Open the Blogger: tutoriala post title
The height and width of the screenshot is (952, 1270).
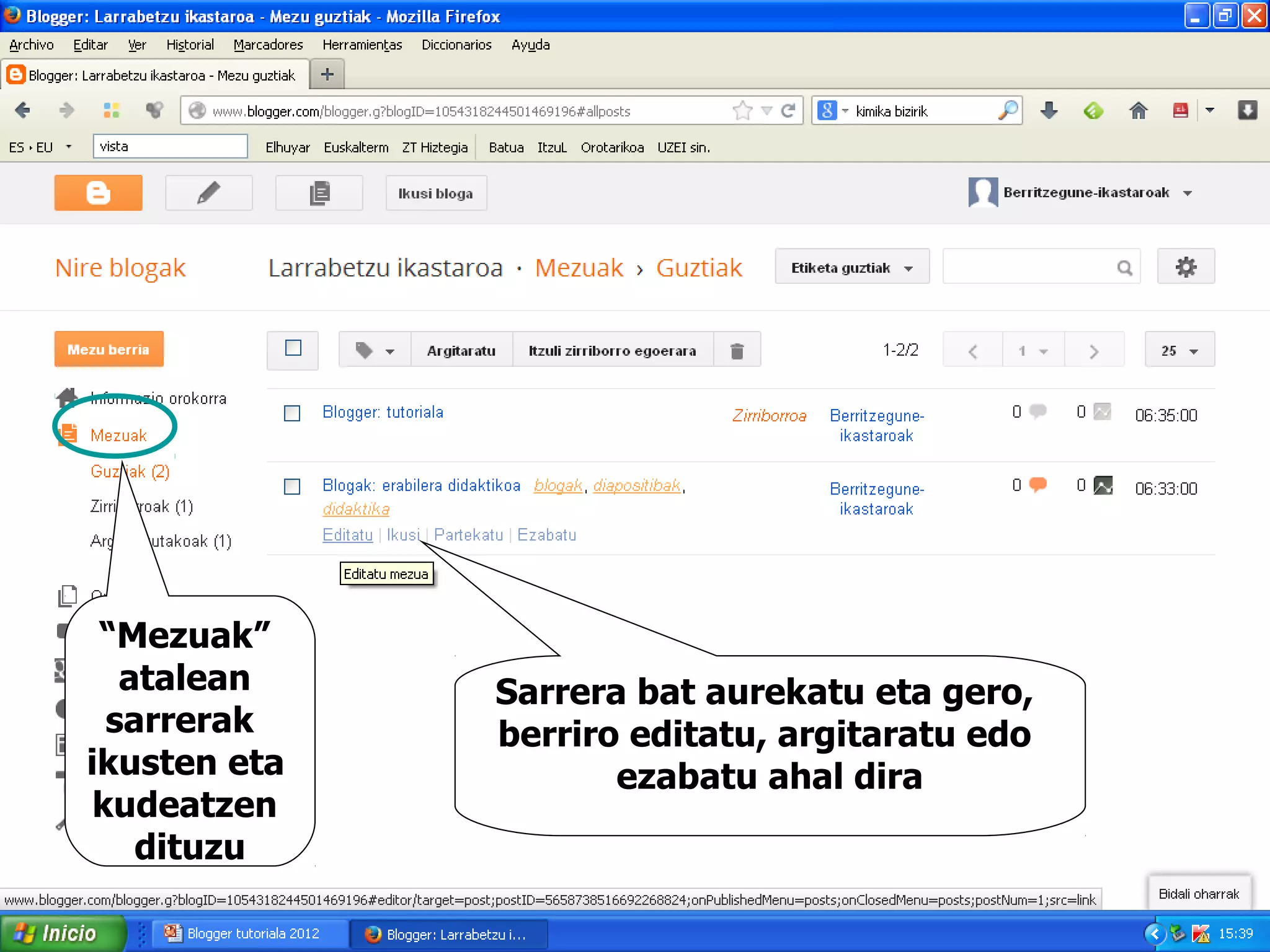coord(383,412)
